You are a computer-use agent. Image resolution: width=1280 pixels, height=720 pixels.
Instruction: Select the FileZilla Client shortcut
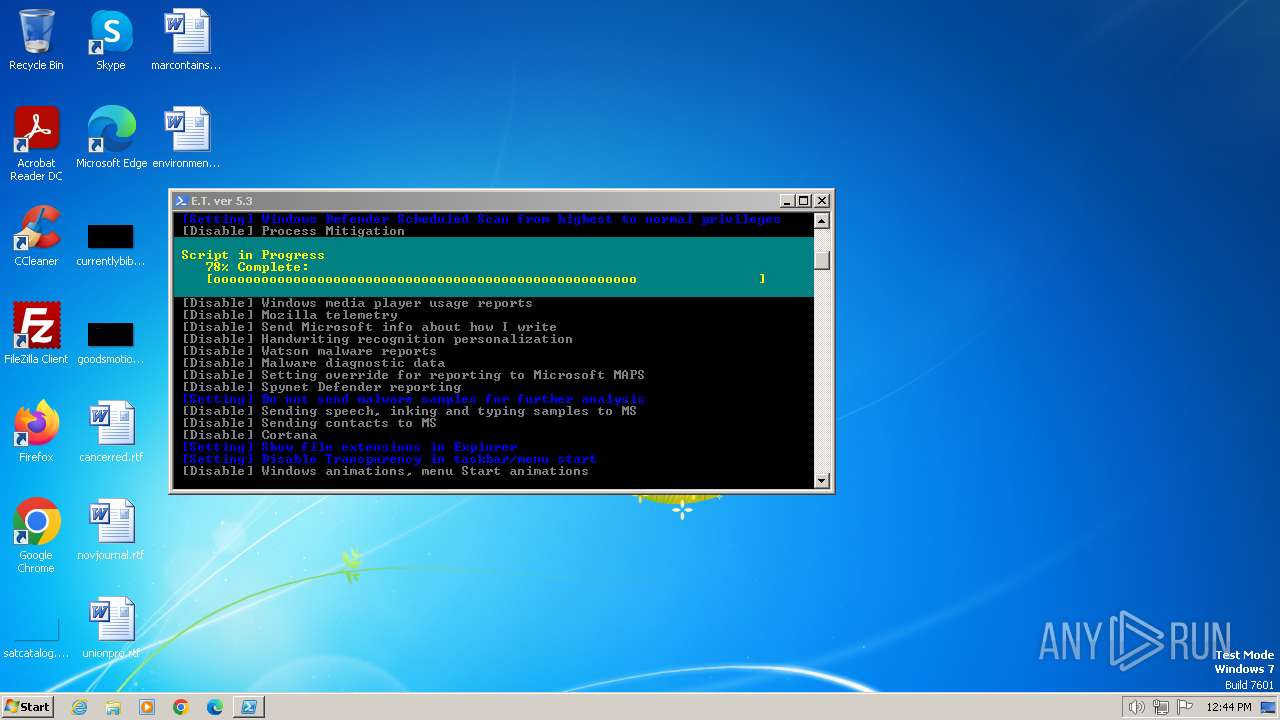pyautogui.click(x=36, y=334)
